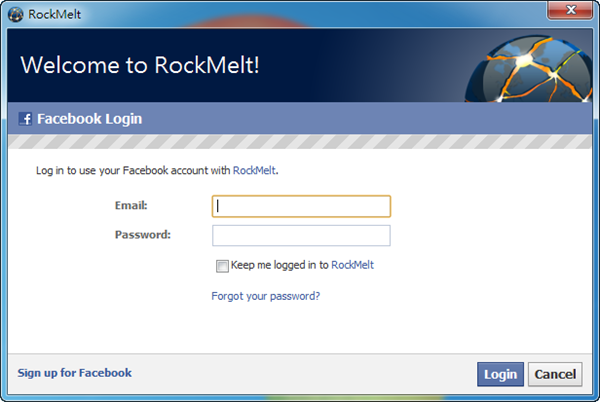The width and height of the screenshot is (600, 402).
Task: Enable the Keep me logged in checkbox
Action: tap(222, 266)
